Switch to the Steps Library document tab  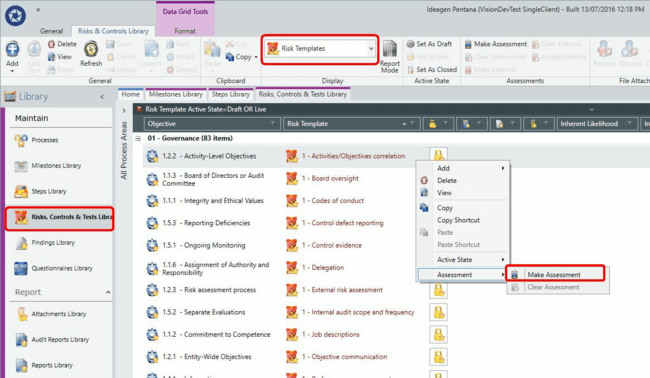(x=231, y=94)
